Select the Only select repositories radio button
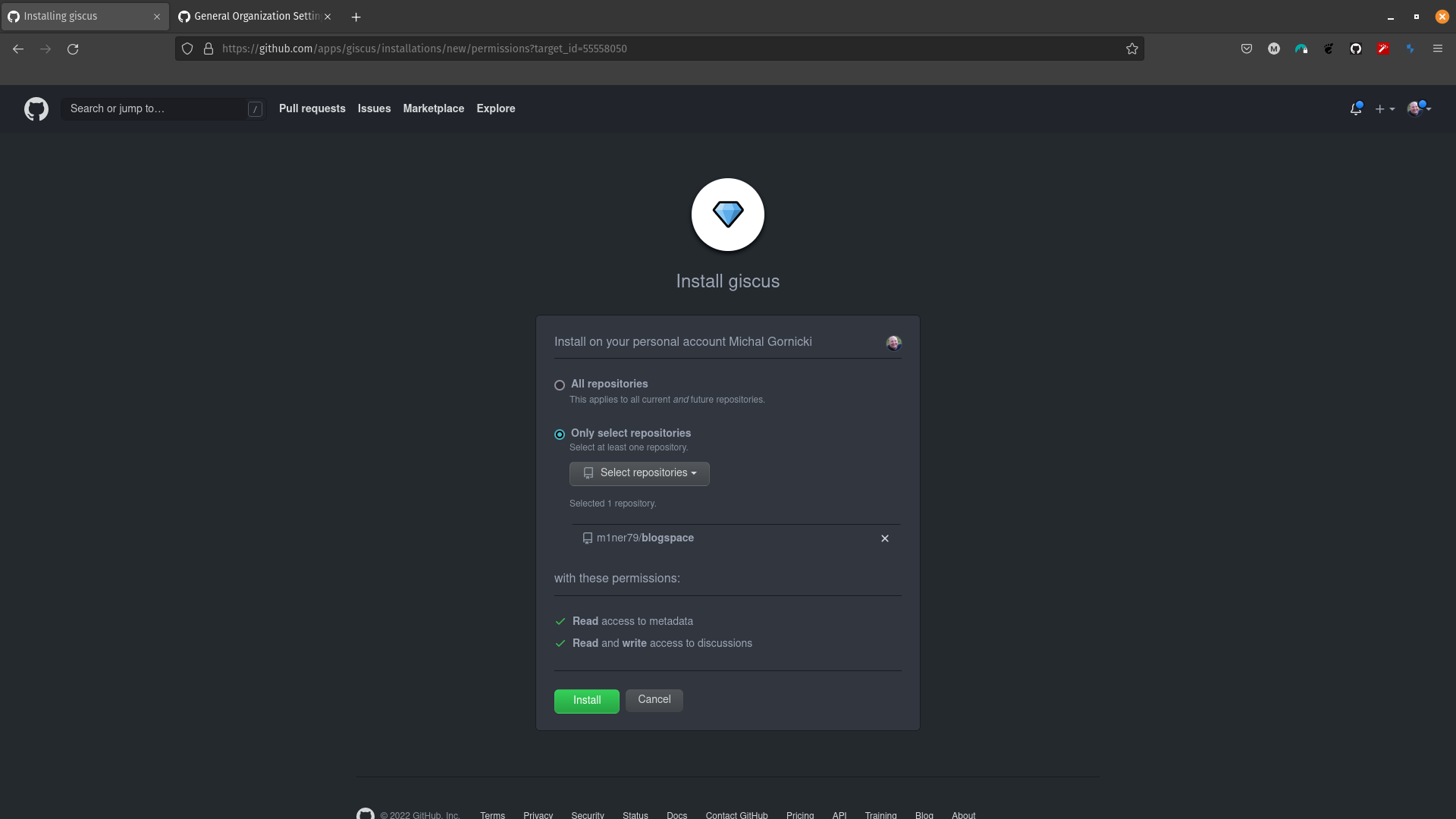1456x819 pixels. coord(559,434)
